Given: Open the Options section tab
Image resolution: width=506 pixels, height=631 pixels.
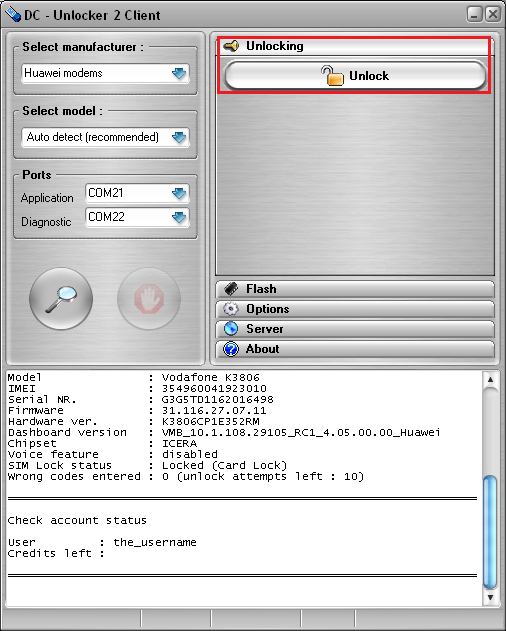Looking at the screenshot, I should (355, 309).
